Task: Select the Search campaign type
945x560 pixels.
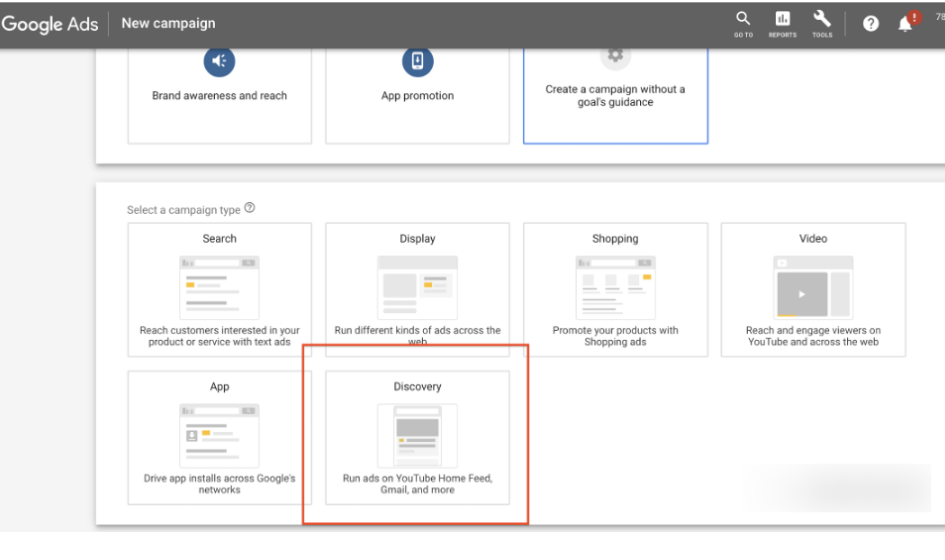Action: [219, 290]
